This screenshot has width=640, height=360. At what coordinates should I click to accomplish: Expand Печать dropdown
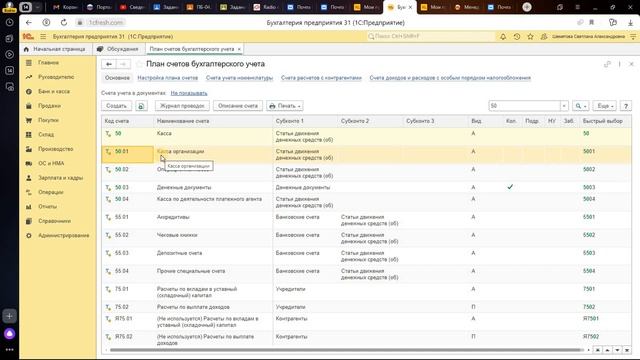[x=285, y=106]
